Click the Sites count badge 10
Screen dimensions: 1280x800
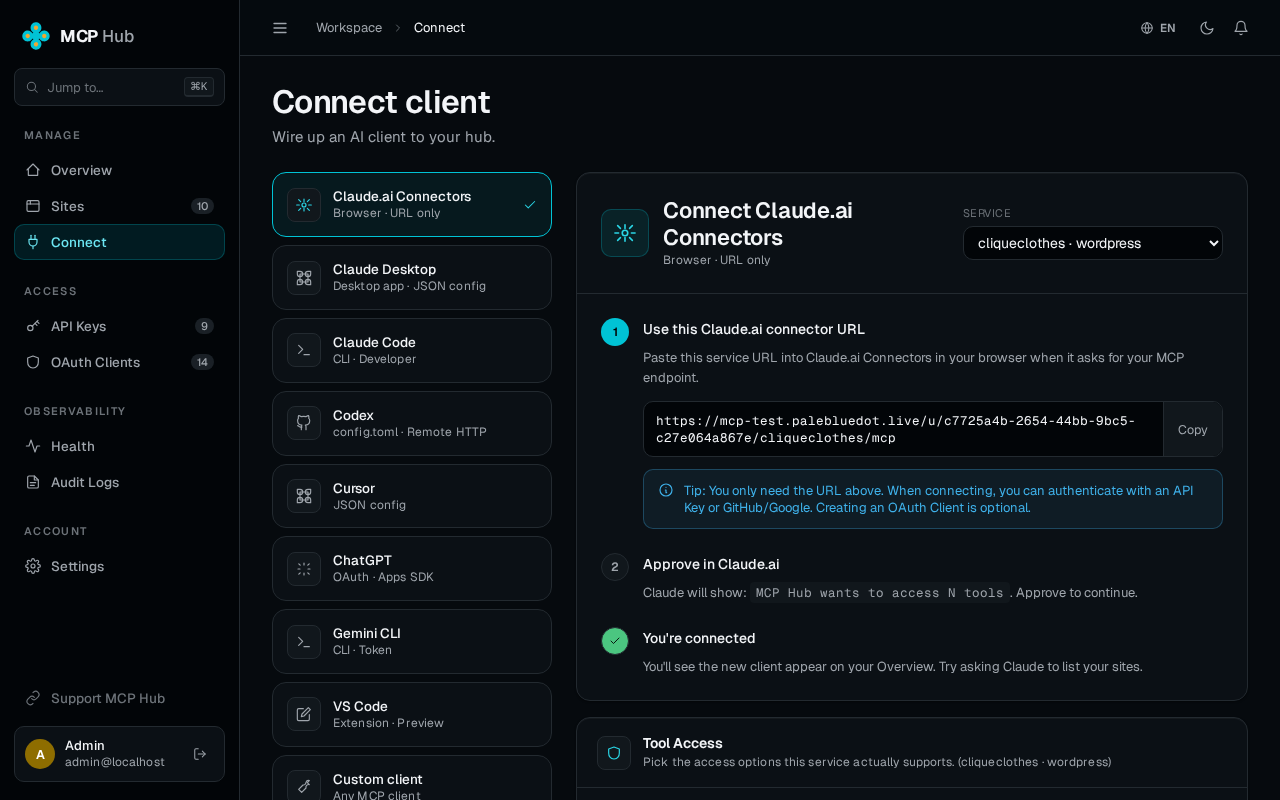[203, 206]
